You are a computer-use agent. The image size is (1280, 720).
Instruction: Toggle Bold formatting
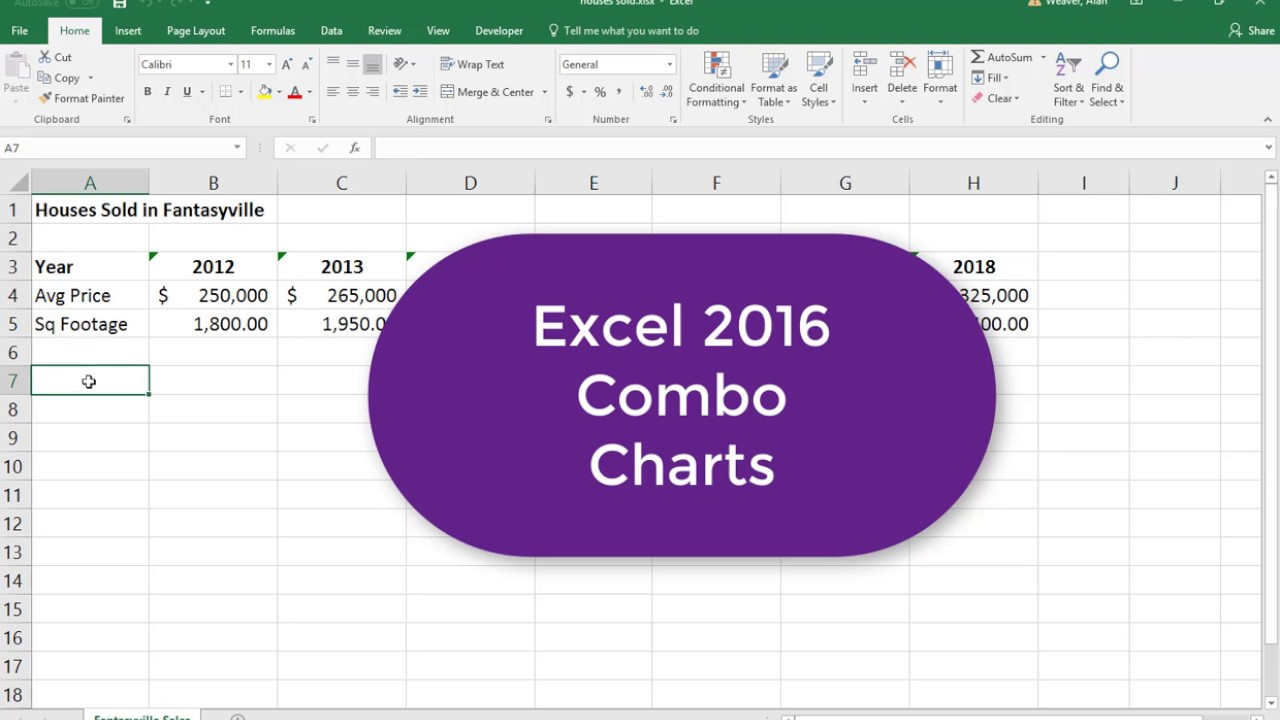tap(147, 92)
